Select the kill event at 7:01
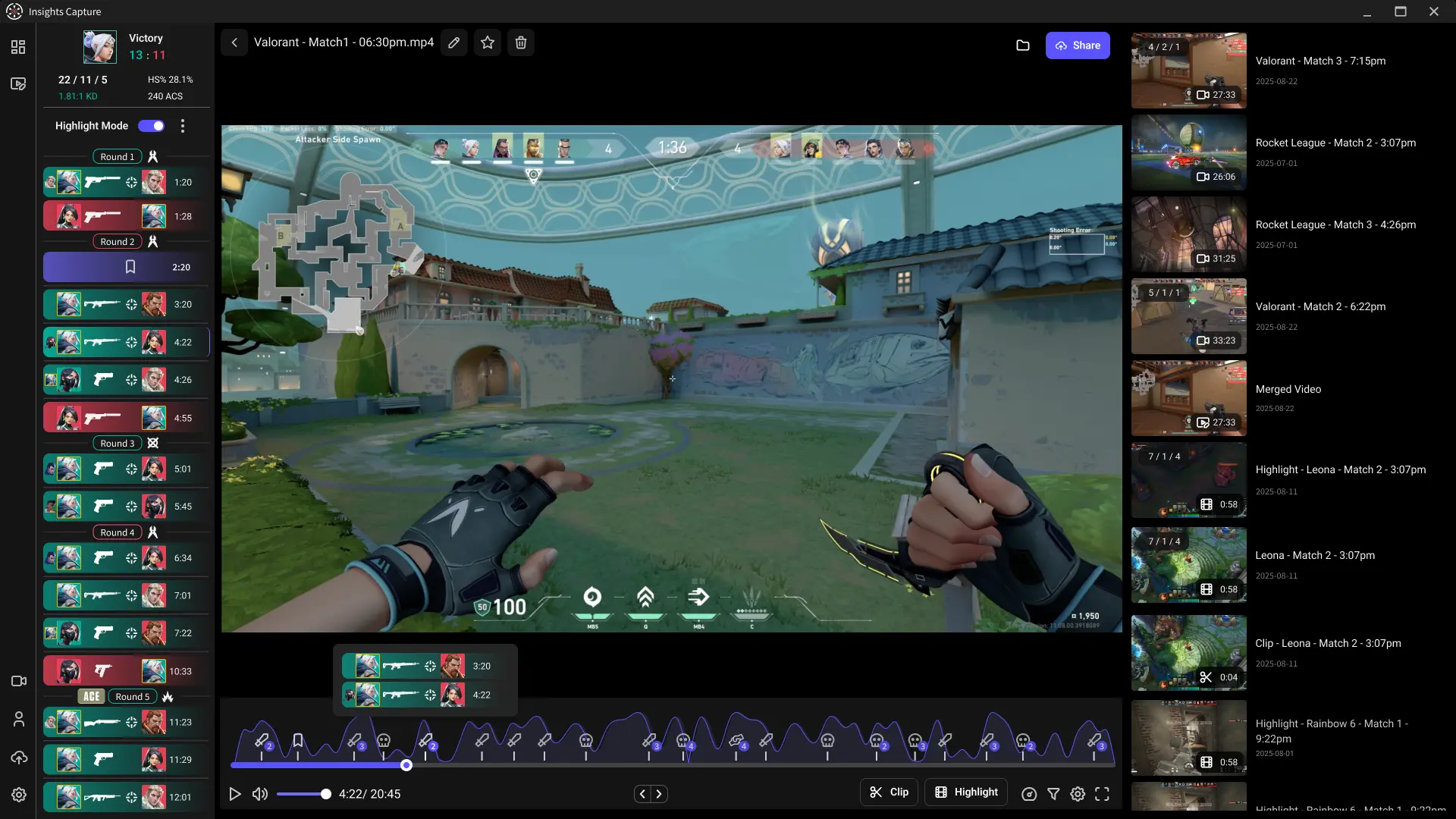Screen dimensions: 1456x819 pos(126,596)
